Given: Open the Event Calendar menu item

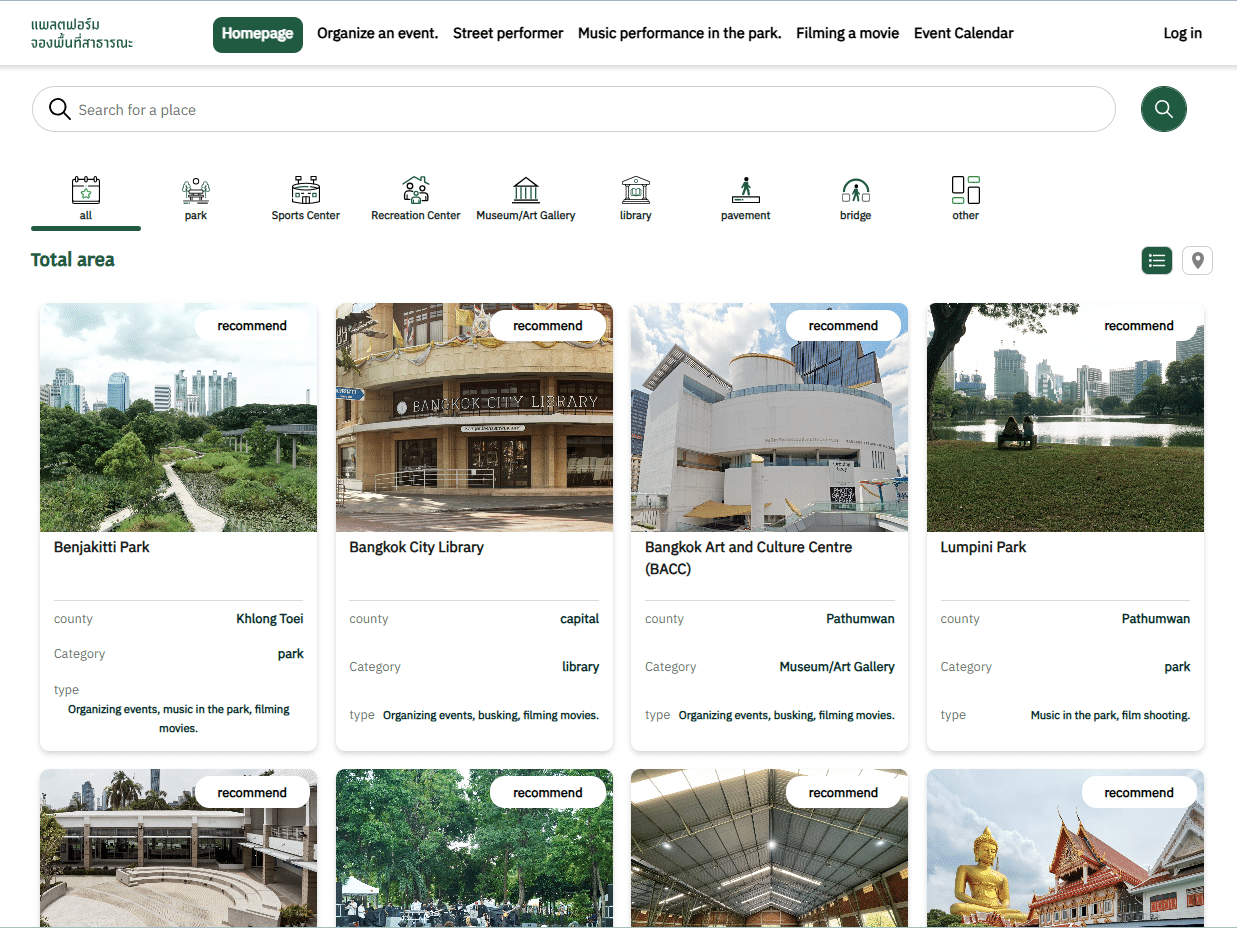Looking at the screenshot, I should (x=964, y=33).
